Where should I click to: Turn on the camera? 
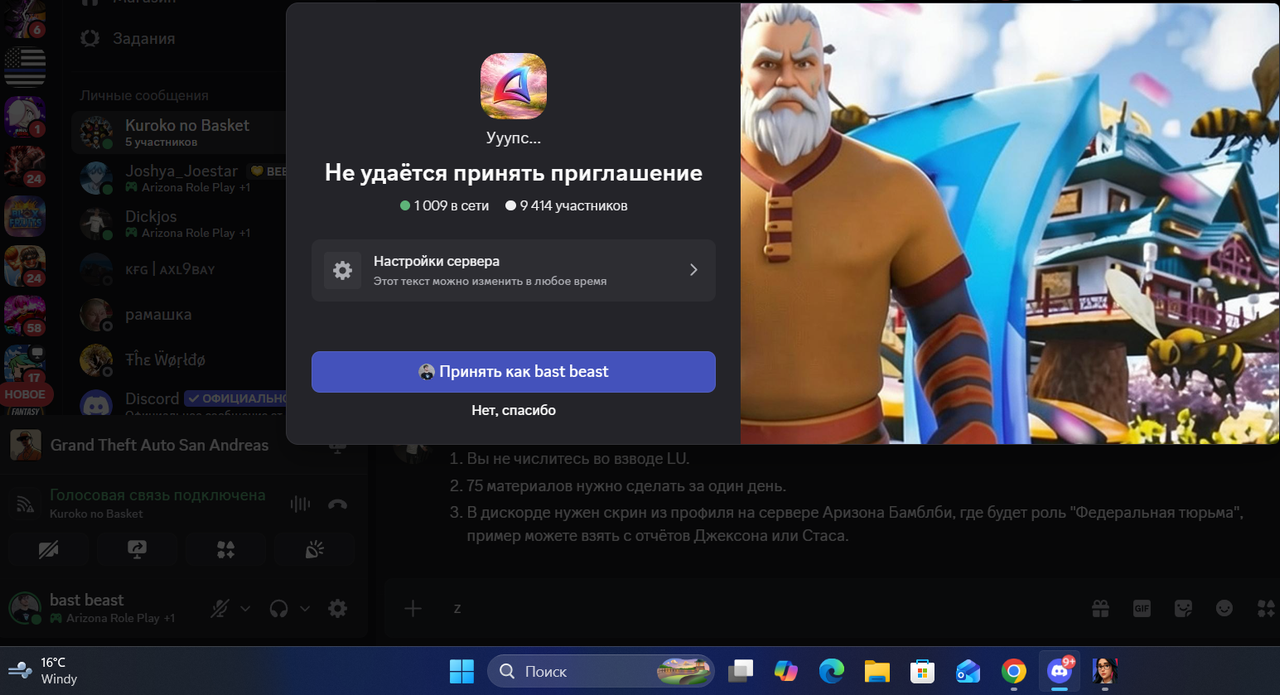click(50, 549)
